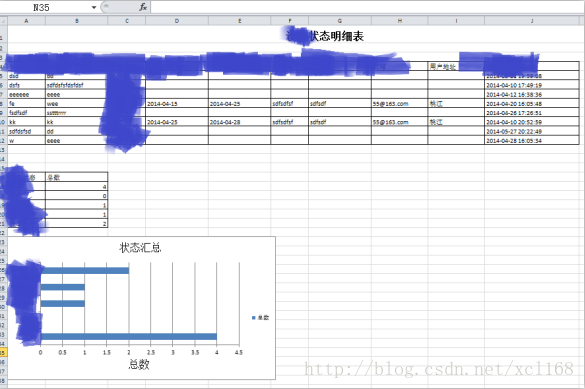Select column E header
Viewport: 585px width, 389px height.
pos(240,21)
